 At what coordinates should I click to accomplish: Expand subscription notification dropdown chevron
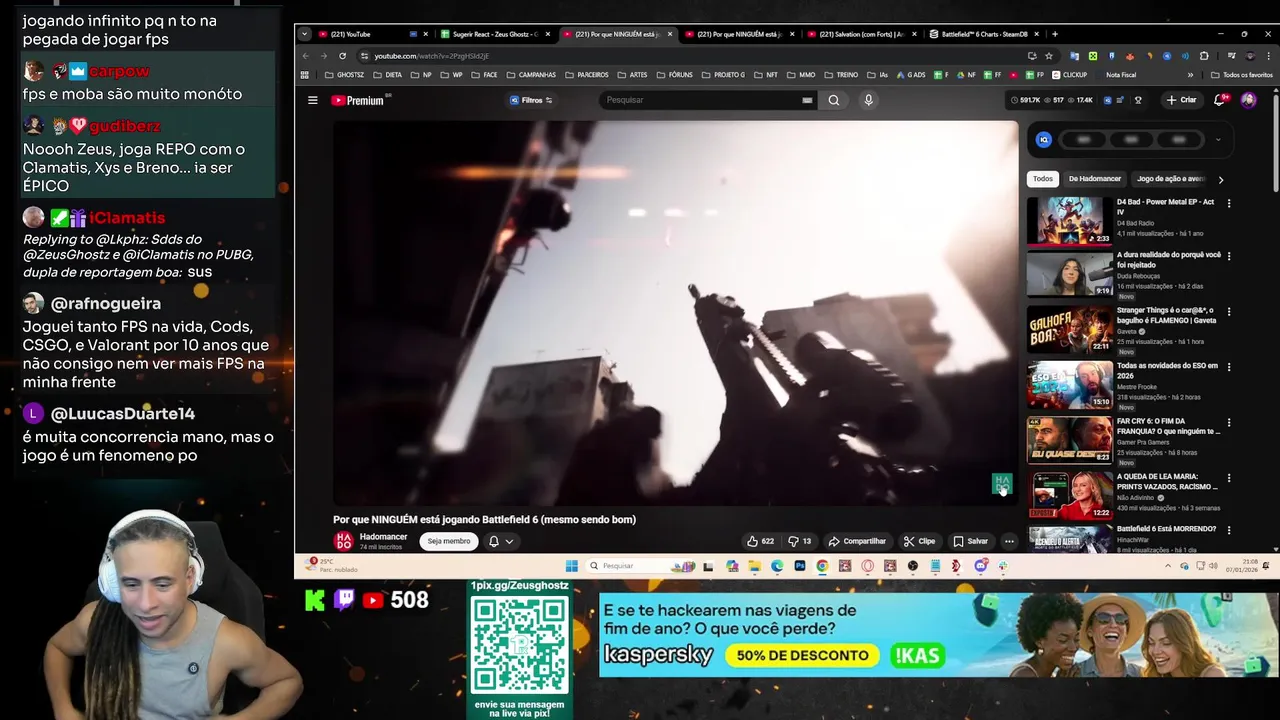pyautogui.click(x=509, y=541)
